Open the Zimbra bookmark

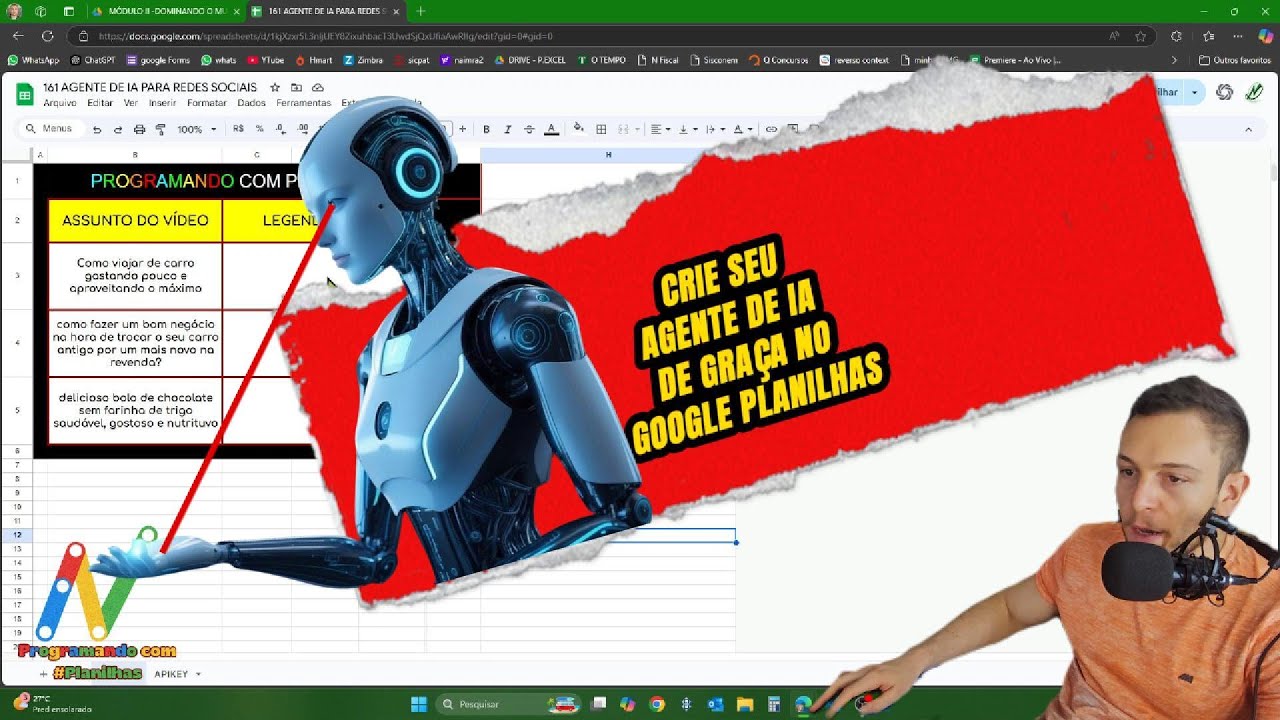363,60
